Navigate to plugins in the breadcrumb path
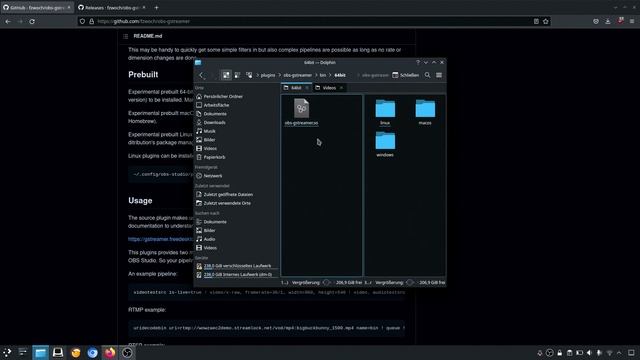The height and width of the screenshot is (360, 640). pos(268,75)
